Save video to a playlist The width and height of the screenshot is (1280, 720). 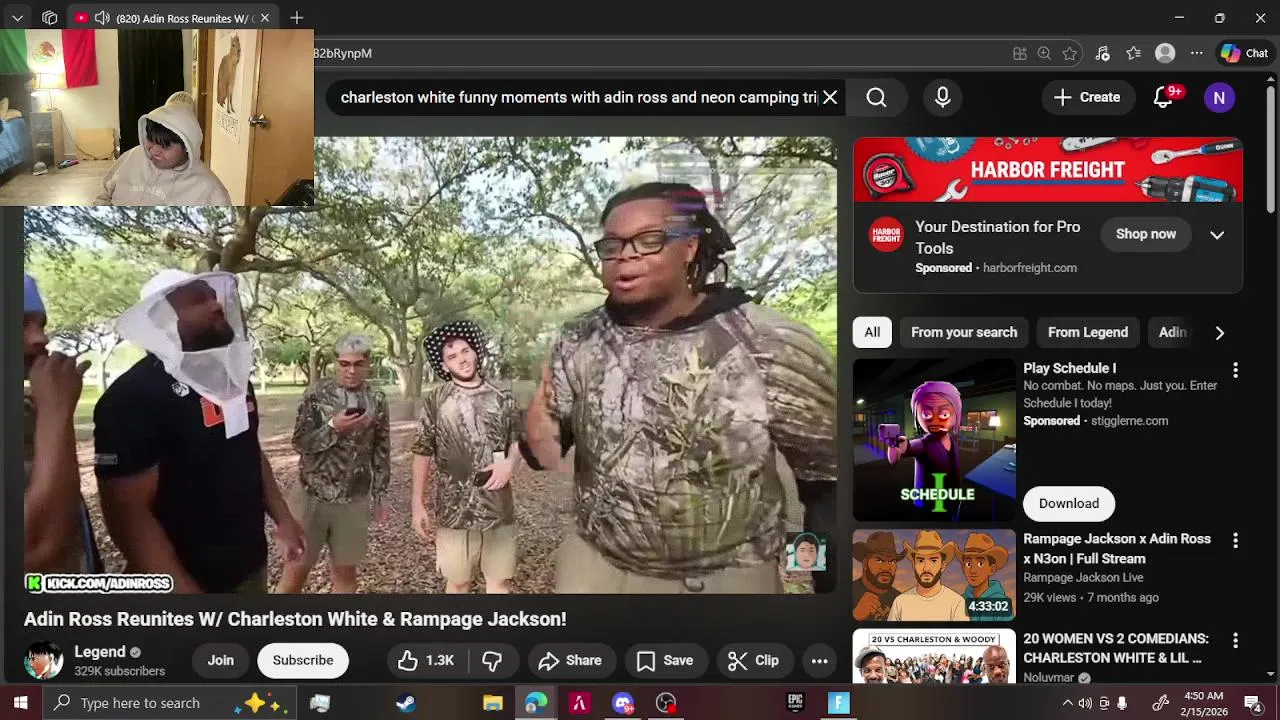(x=665, y=660)
